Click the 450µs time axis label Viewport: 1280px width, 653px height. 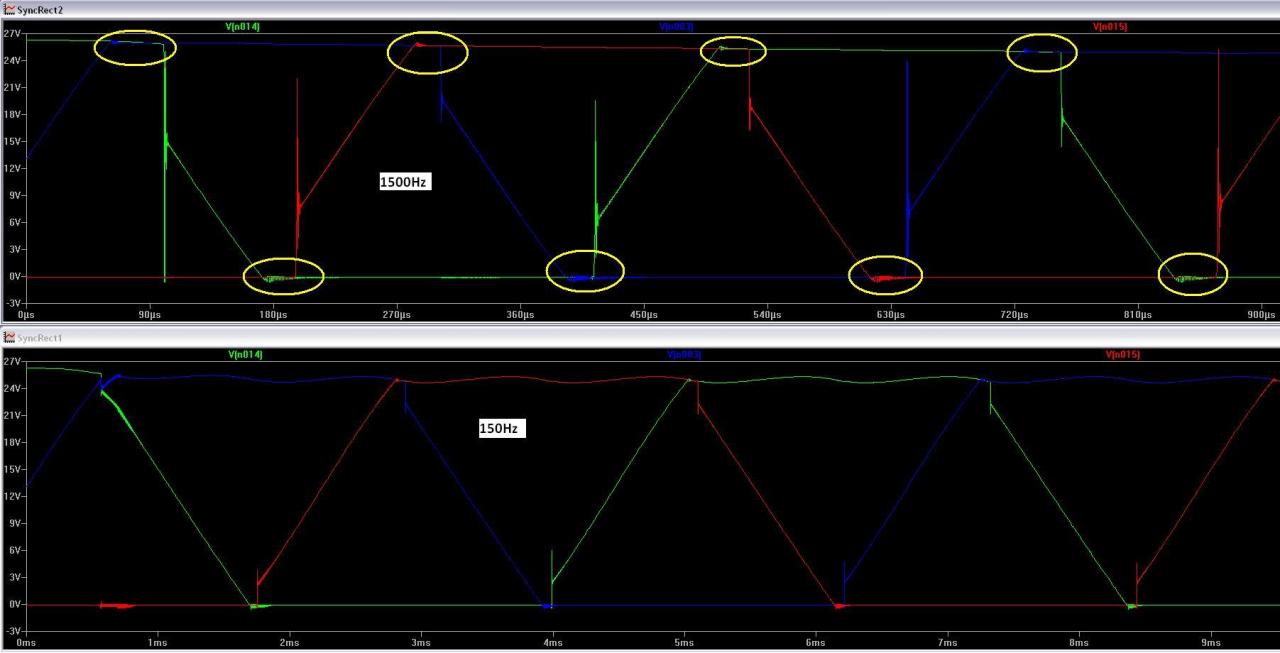coord(644,315)
